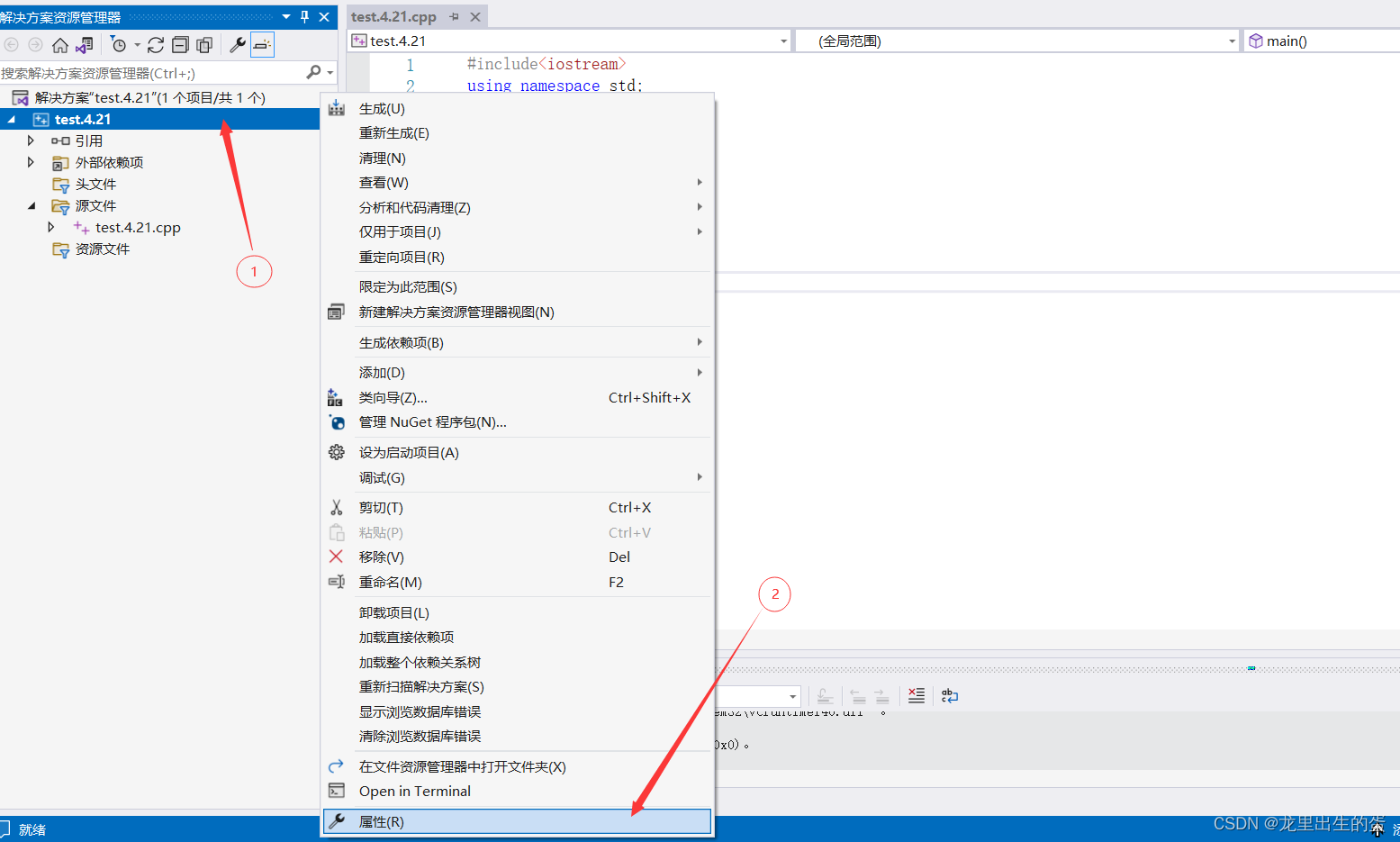1400x842 pixels.
Task: Click the Clear All icon in output toolbar
Action: pos(917,695)
